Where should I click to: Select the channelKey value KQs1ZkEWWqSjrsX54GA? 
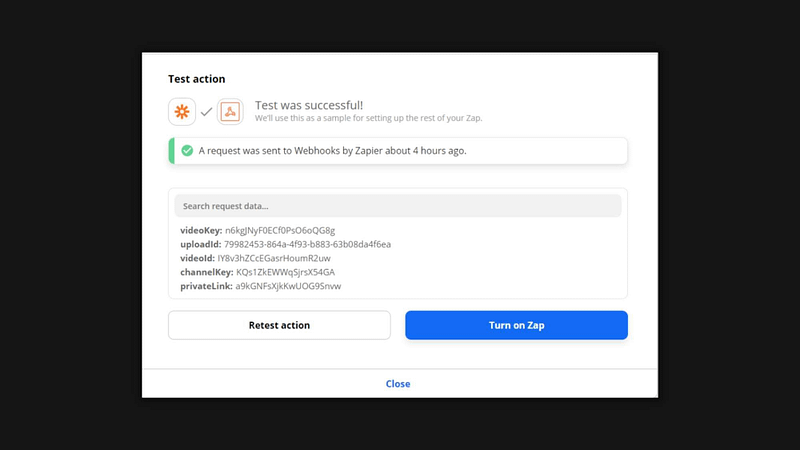click(286, 272)
